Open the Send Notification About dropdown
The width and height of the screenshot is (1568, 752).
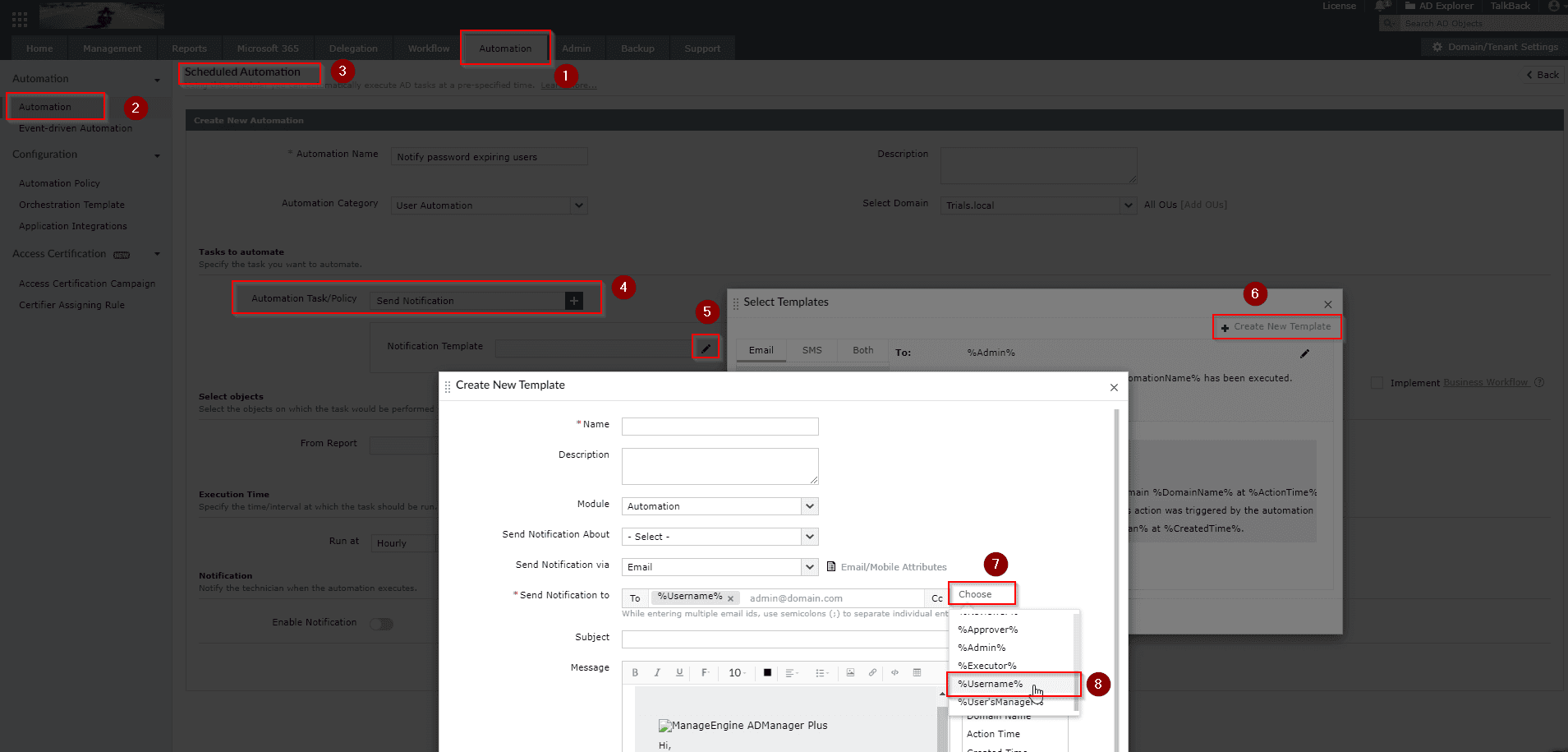click(x=720, y=537)
